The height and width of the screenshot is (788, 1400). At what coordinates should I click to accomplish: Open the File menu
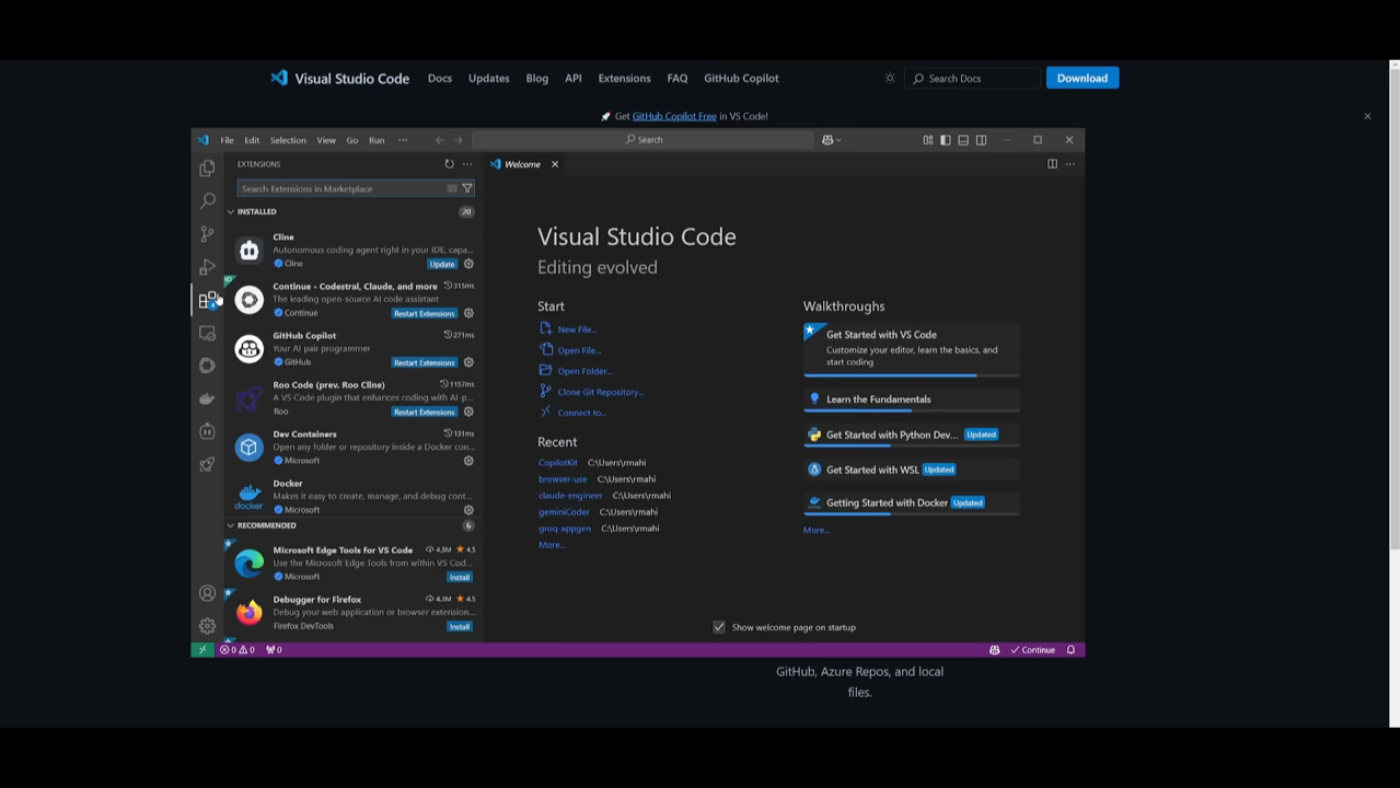227,140
